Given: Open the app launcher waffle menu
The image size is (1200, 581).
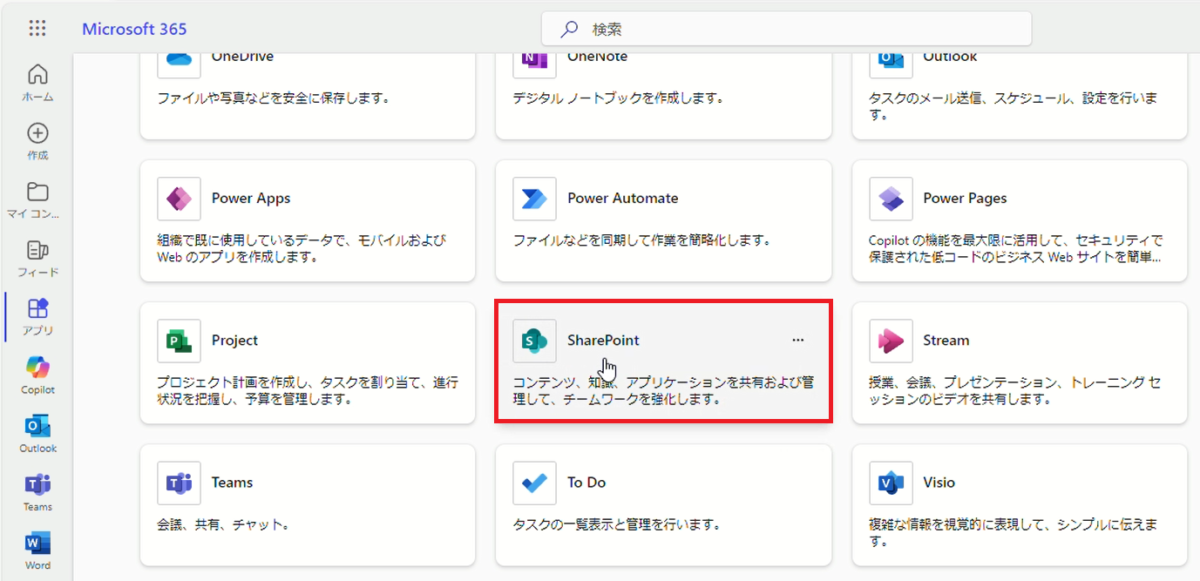Looking at the screenshot, I should click(x=37, y=28).
